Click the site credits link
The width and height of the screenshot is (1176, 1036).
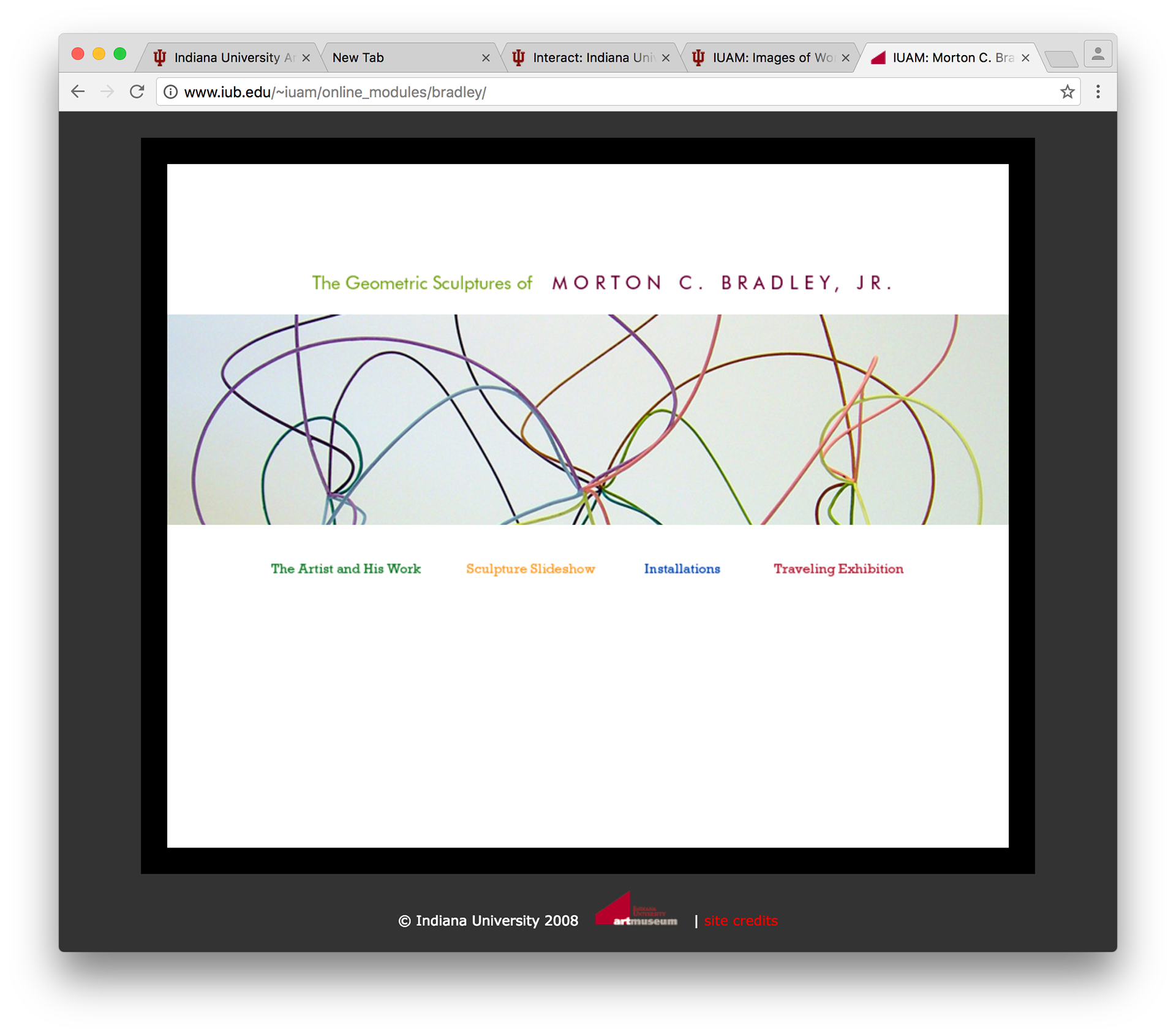coord(741,921)
